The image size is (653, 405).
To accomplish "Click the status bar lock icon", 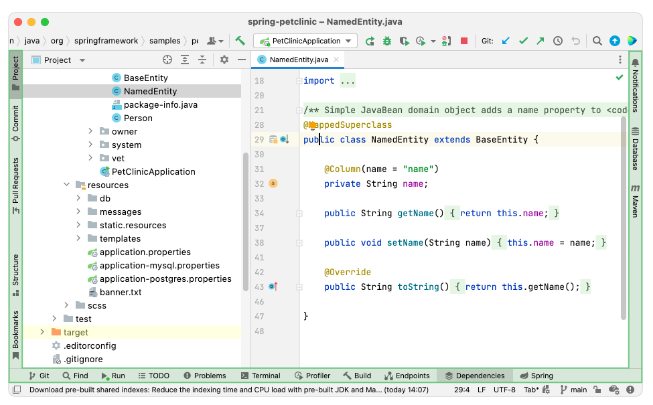I will point(597,390).
